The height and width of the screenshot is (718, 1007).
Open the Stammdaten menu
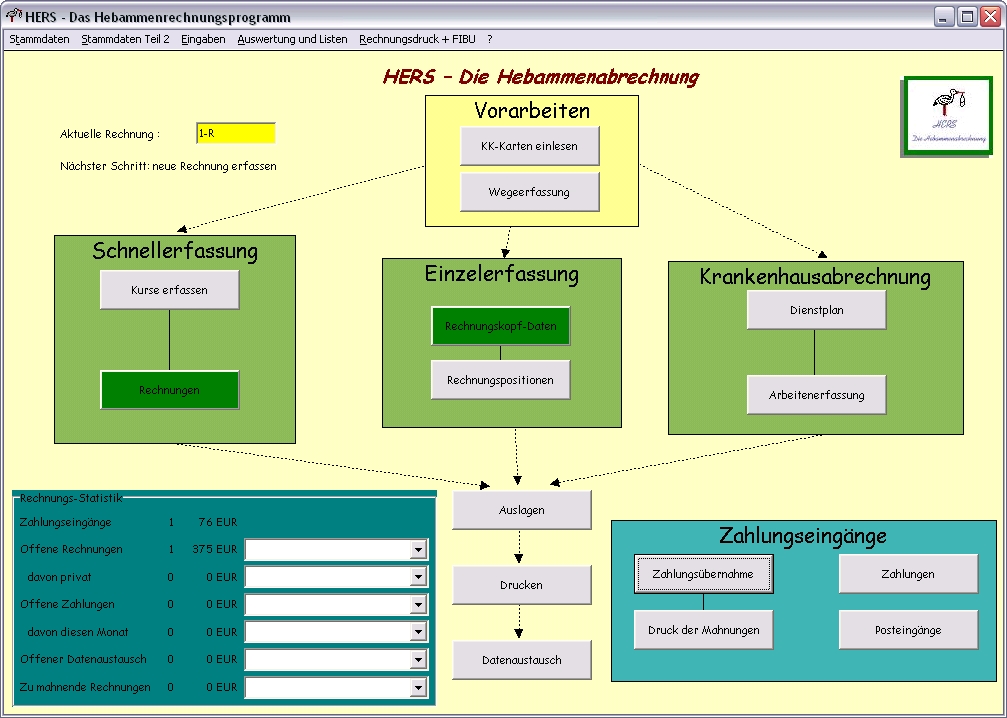click(x=40, y=39)
